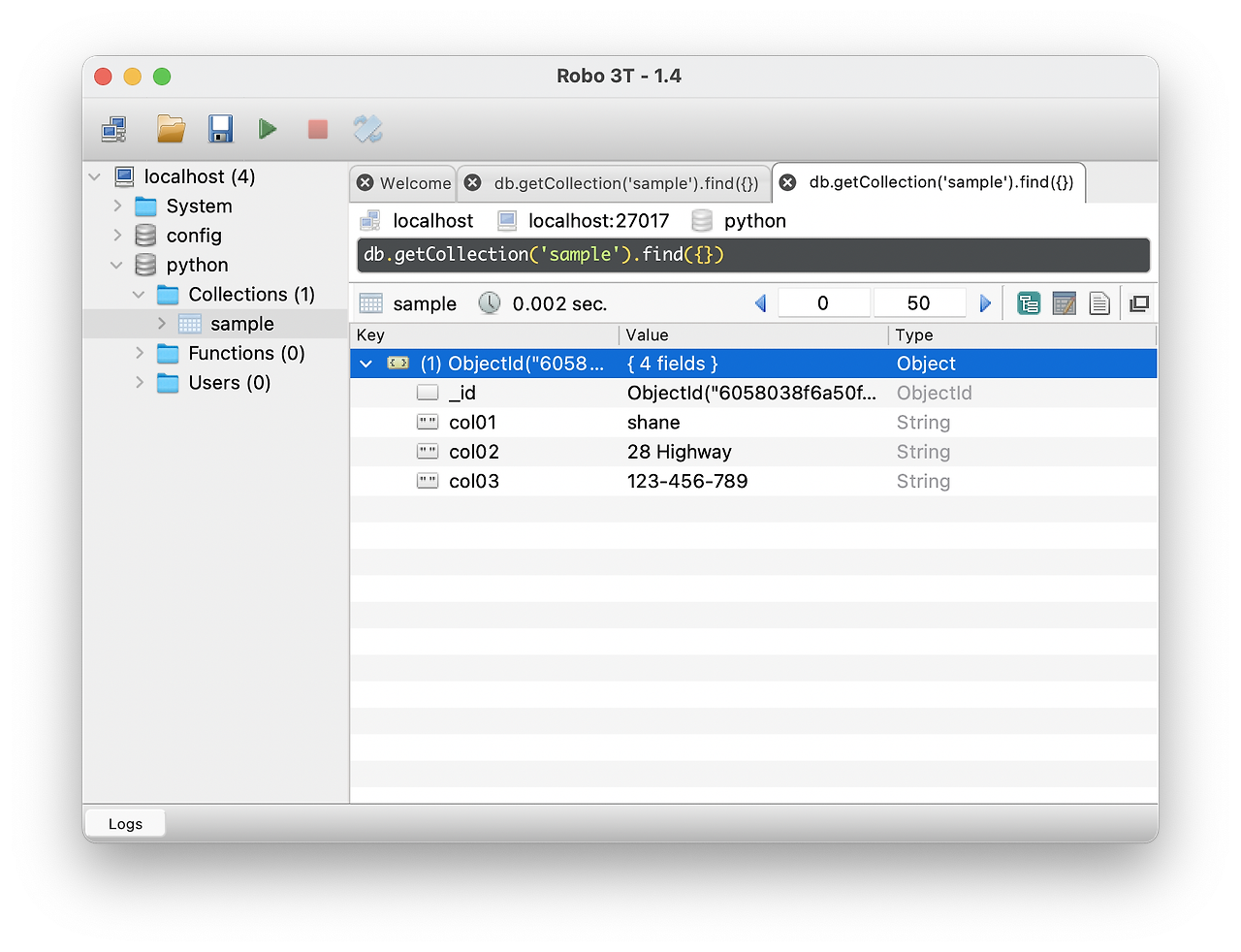Switch results to text view mode

1099,303
